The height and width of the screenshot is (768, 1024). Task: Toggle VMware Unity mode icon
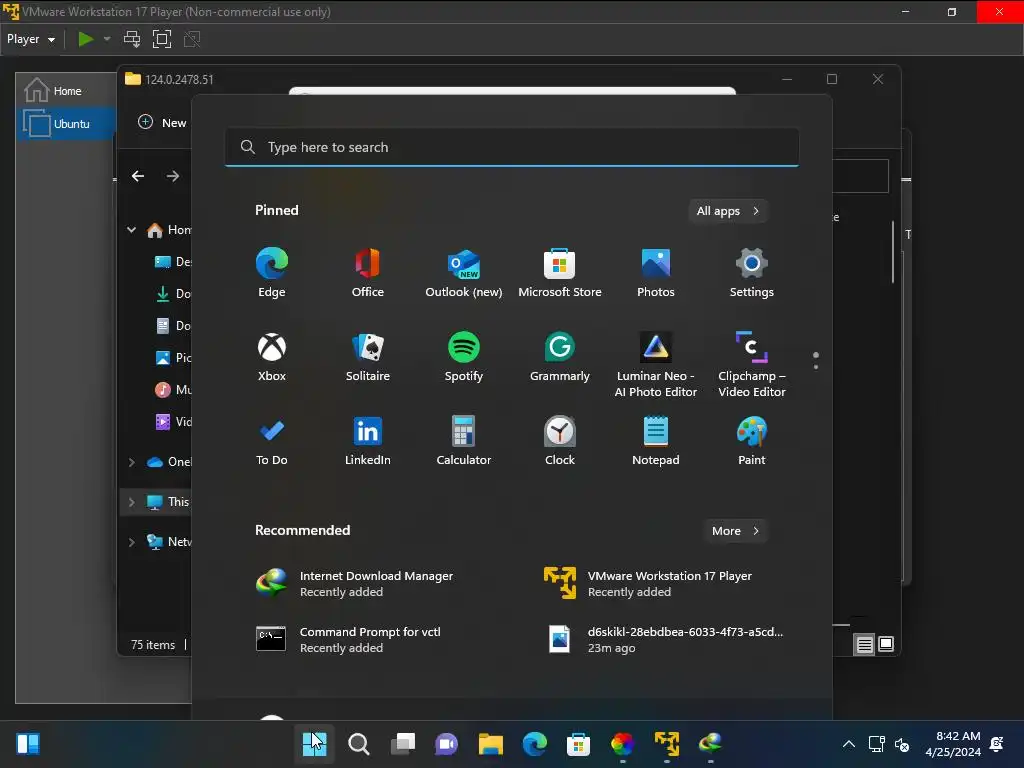[x=192, y=39]
